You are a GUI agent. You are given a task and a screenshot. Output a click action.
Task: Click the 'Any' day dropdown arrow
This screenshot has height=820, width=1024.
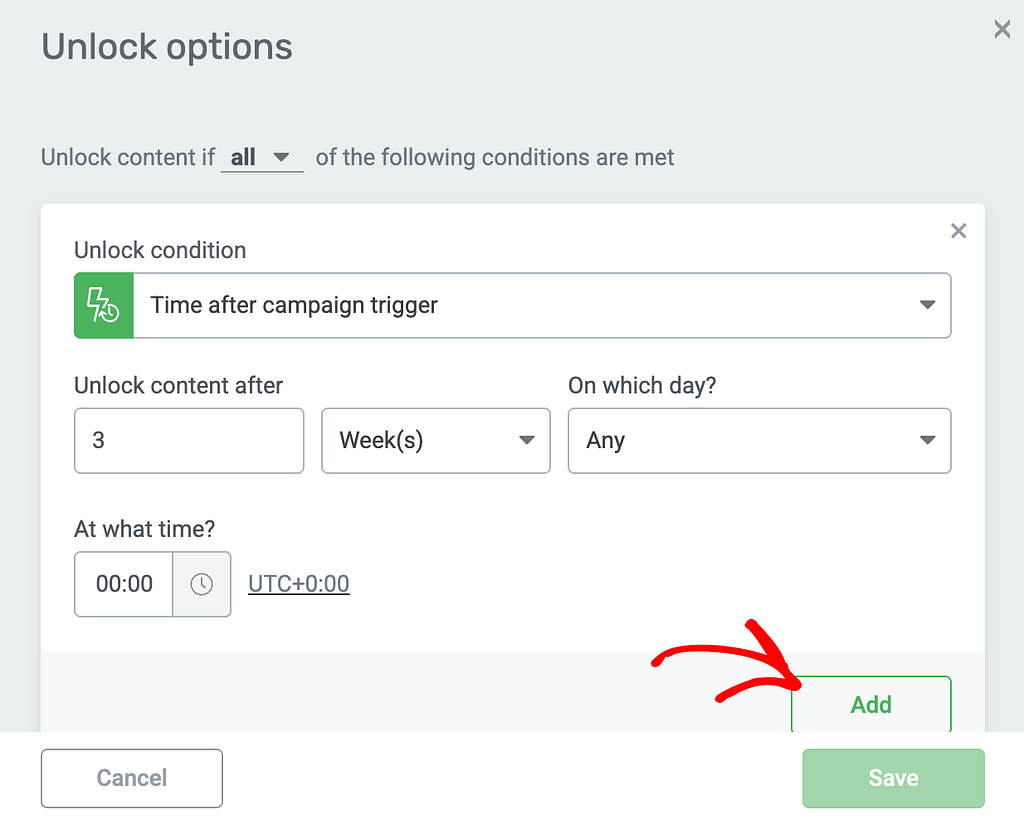(x=927, y=440)
